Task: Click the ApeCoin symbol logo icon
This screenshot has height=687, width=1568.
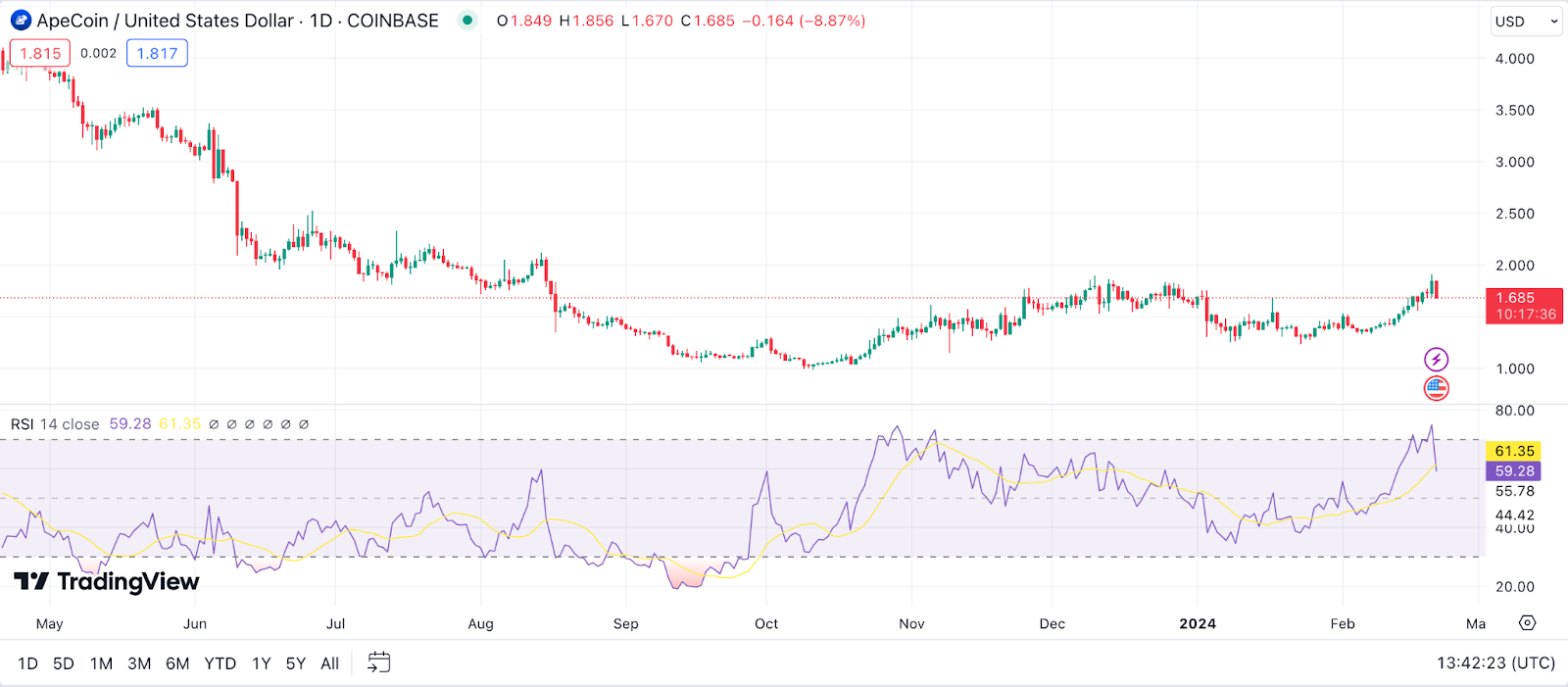Action: [x=21, y=21]
